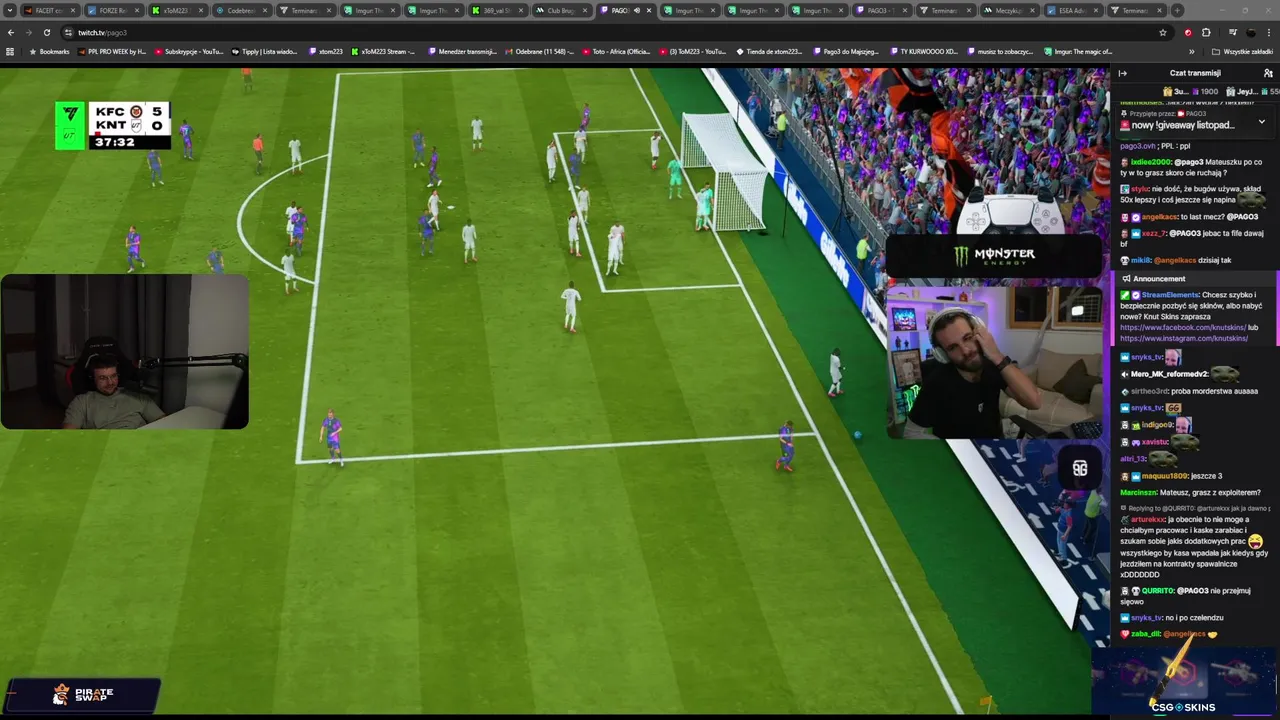Open the 'Wszystkie zakładki' bookmarks folder
Viewport: 1280px width, 720px height.
tap(1242, 51)
